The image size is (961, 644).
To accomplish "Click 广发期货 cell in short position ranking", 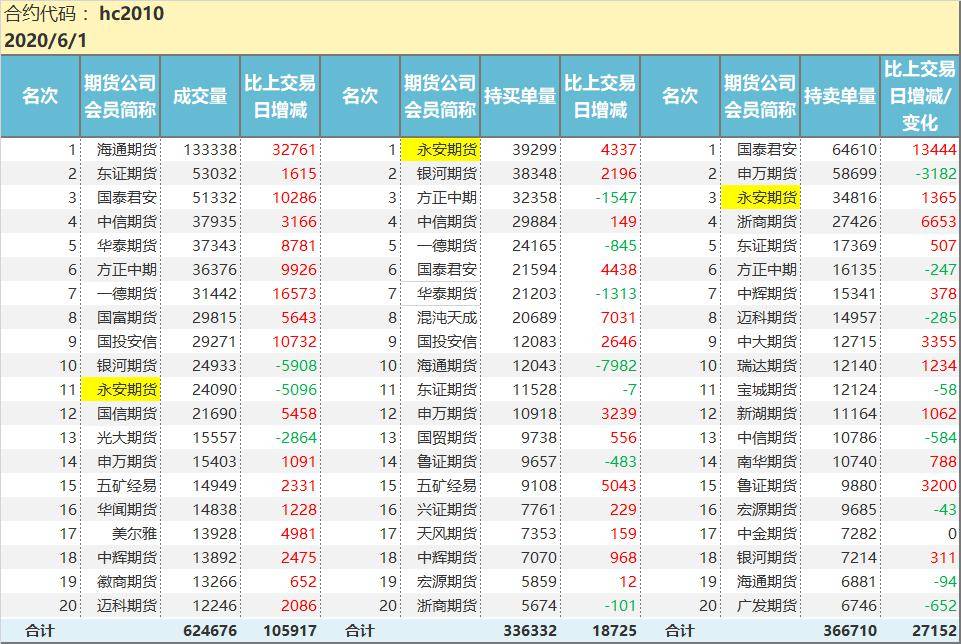I will click(766, 605).
